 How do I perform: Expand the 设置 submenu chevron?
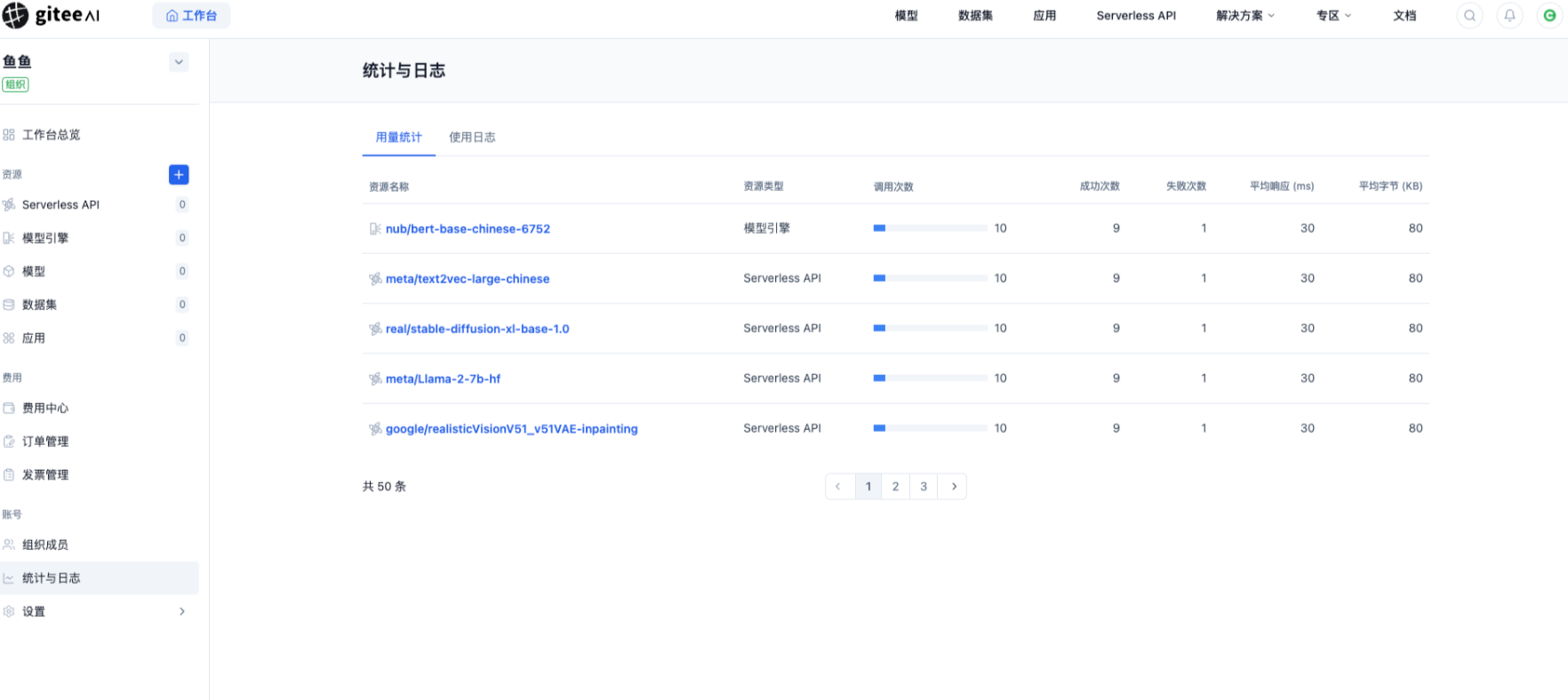tap(181, 611)
